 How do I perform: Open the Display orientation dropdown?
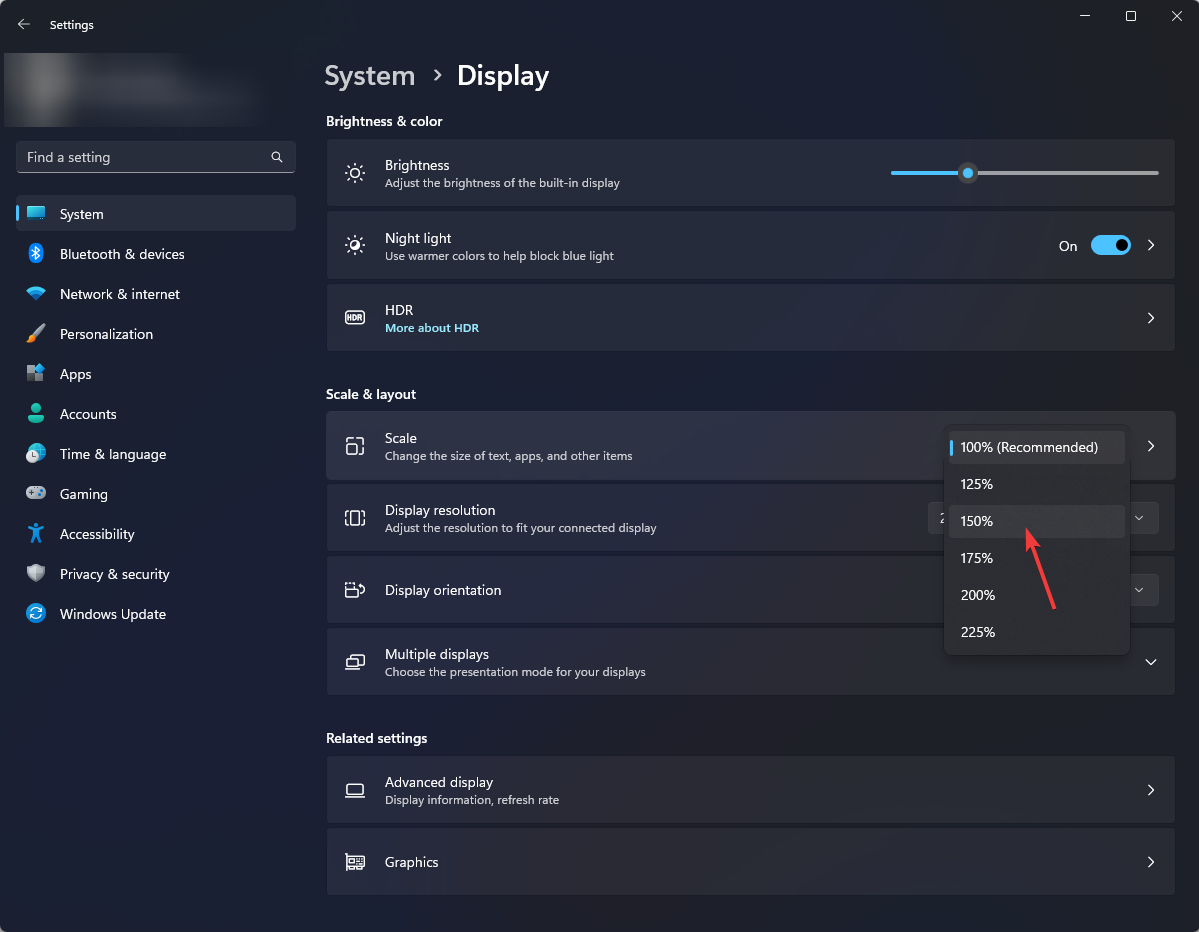click(x=1139, y=589)
